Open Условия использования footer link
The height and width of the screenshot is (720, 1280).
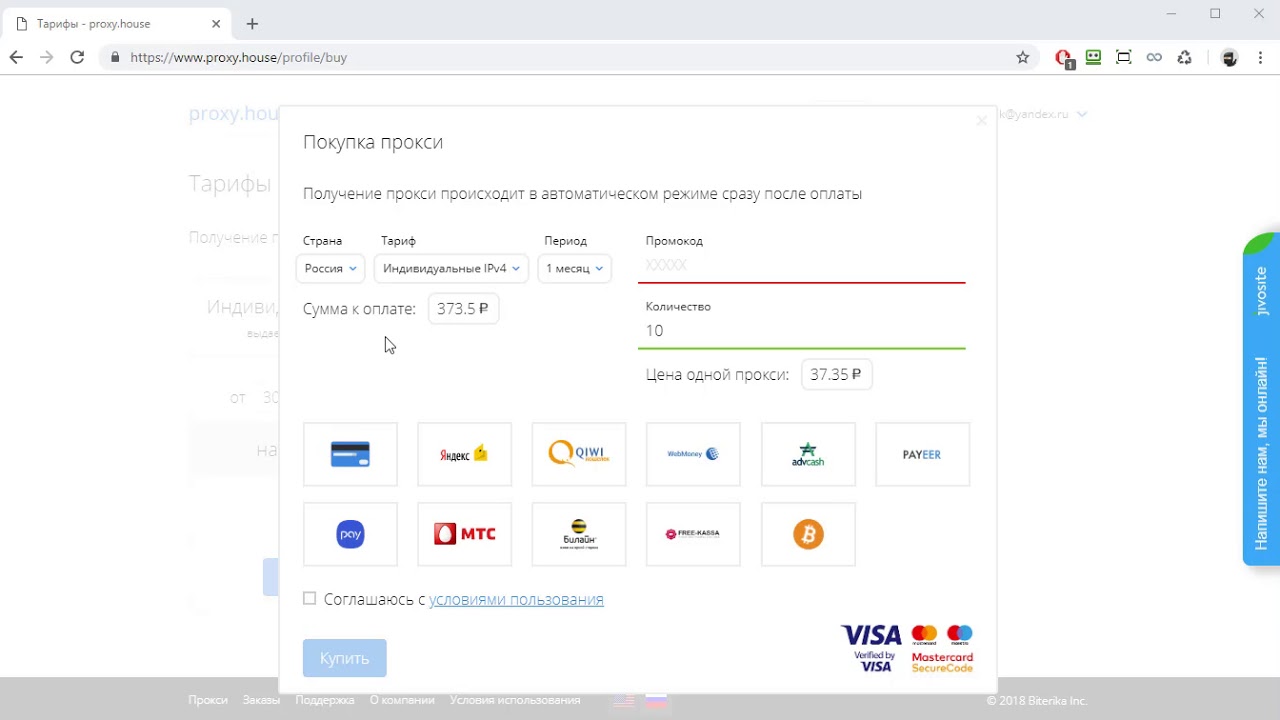pyautogui.click(x=515, y=700)
